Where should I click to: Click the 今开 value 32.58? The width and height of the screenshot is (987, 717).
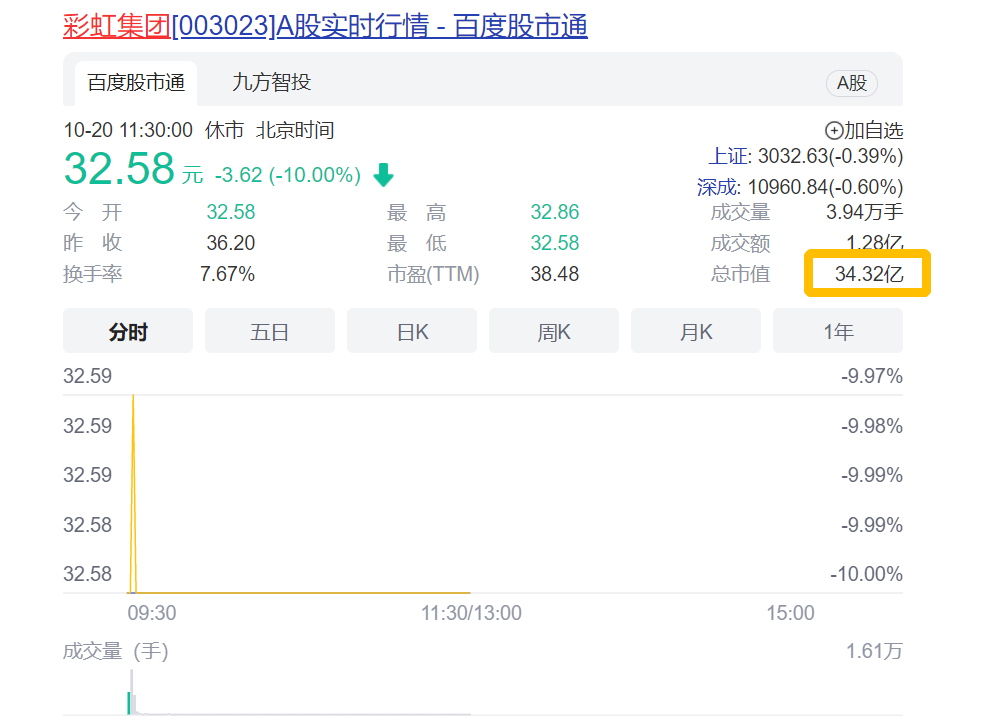[231, 212]
